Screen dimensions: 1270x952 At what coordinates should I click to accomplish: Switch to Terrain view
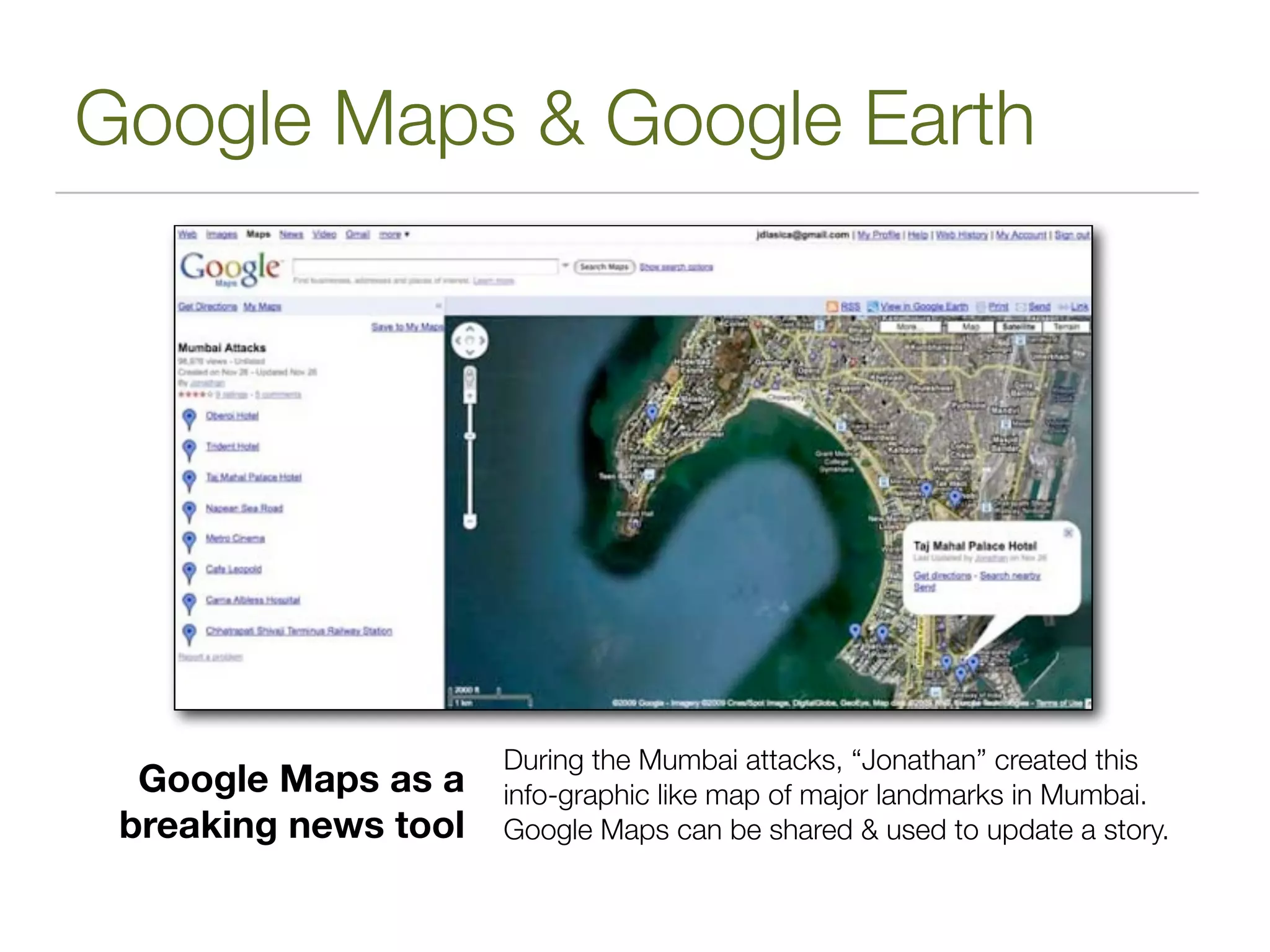[1066, 327]
